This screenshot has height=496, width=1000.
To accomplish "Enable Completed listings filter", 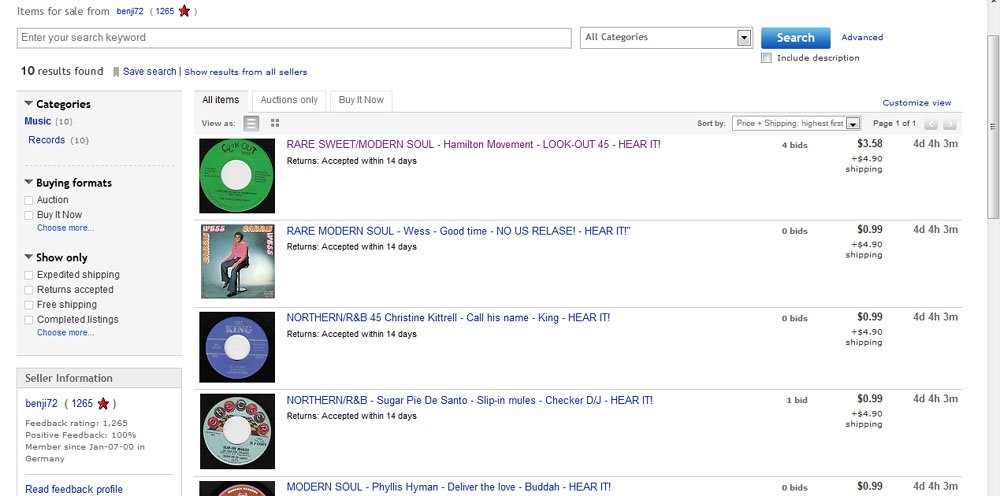I will (x=29, y=320).
